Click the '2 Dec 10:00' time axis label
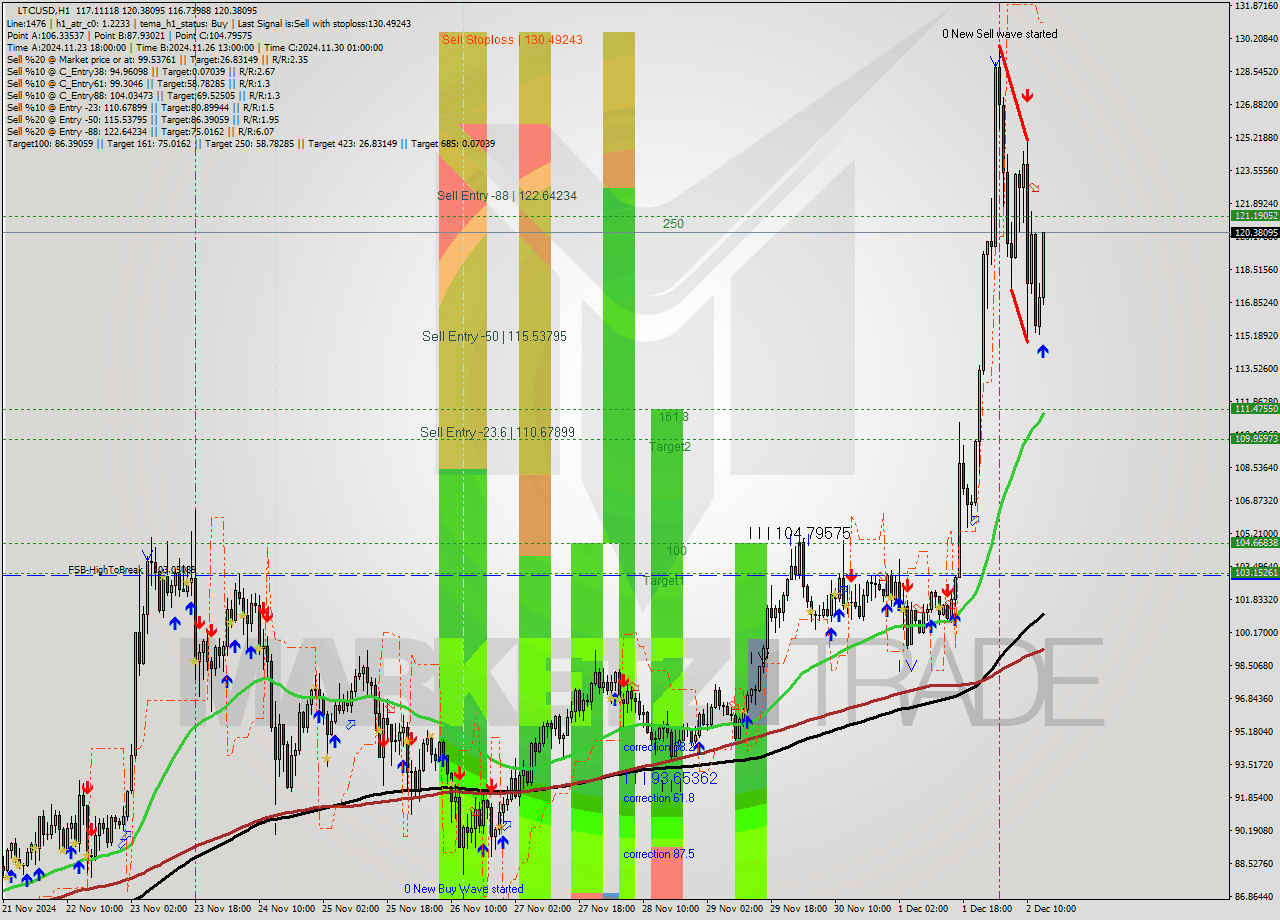This screenshot has height=920, width=1280. pyautogui.click(x=1051, y=909)
